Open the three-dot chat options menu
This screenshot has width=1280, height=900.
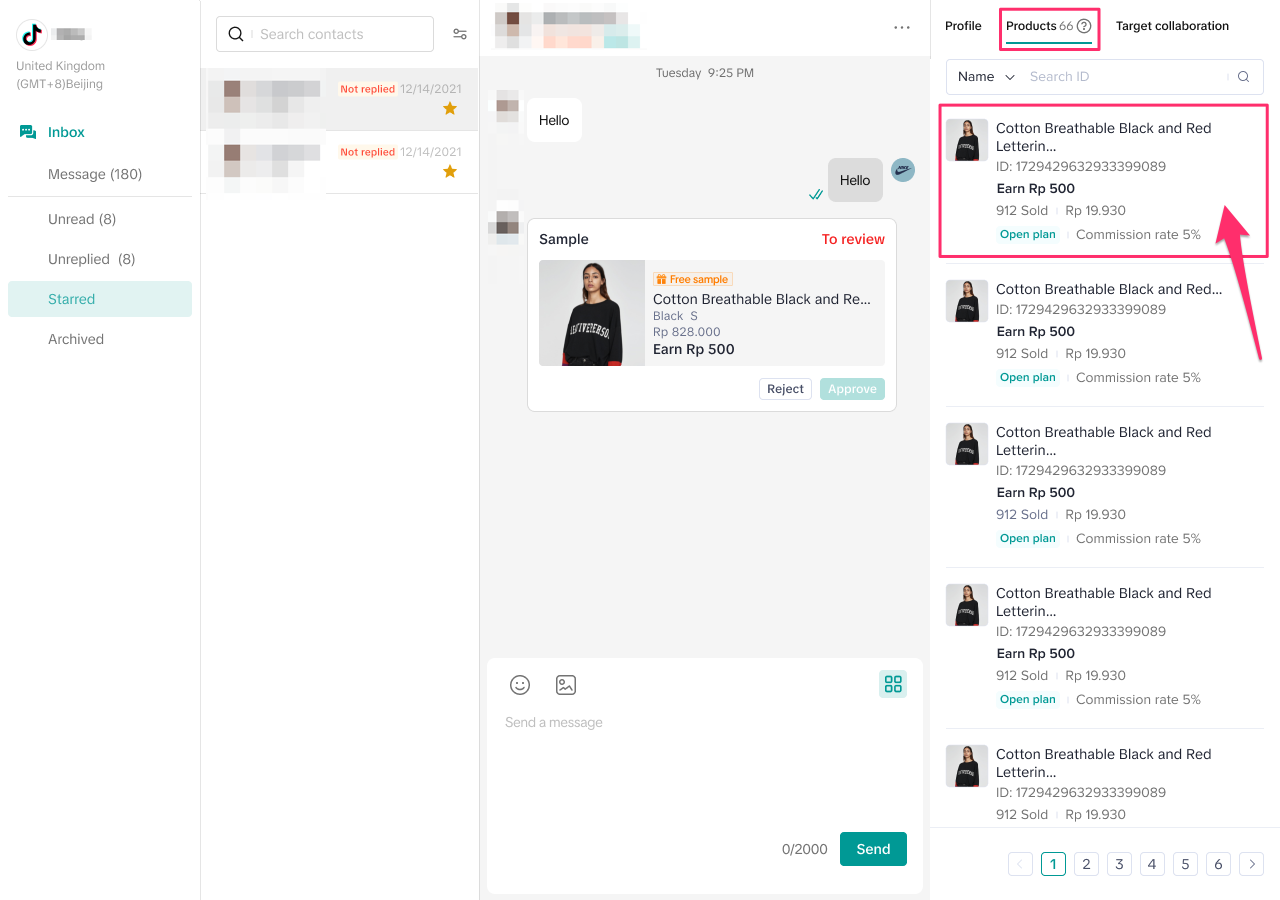[x=902, y=28]
